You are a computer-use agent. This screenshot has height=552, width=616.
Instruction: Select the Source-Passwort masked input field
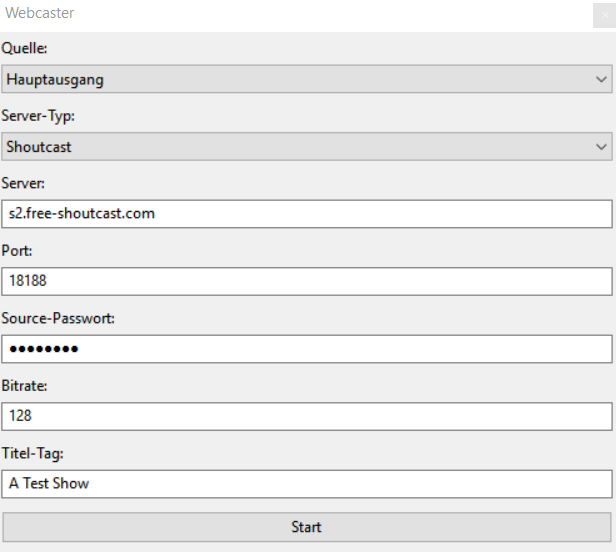(307, 349)
